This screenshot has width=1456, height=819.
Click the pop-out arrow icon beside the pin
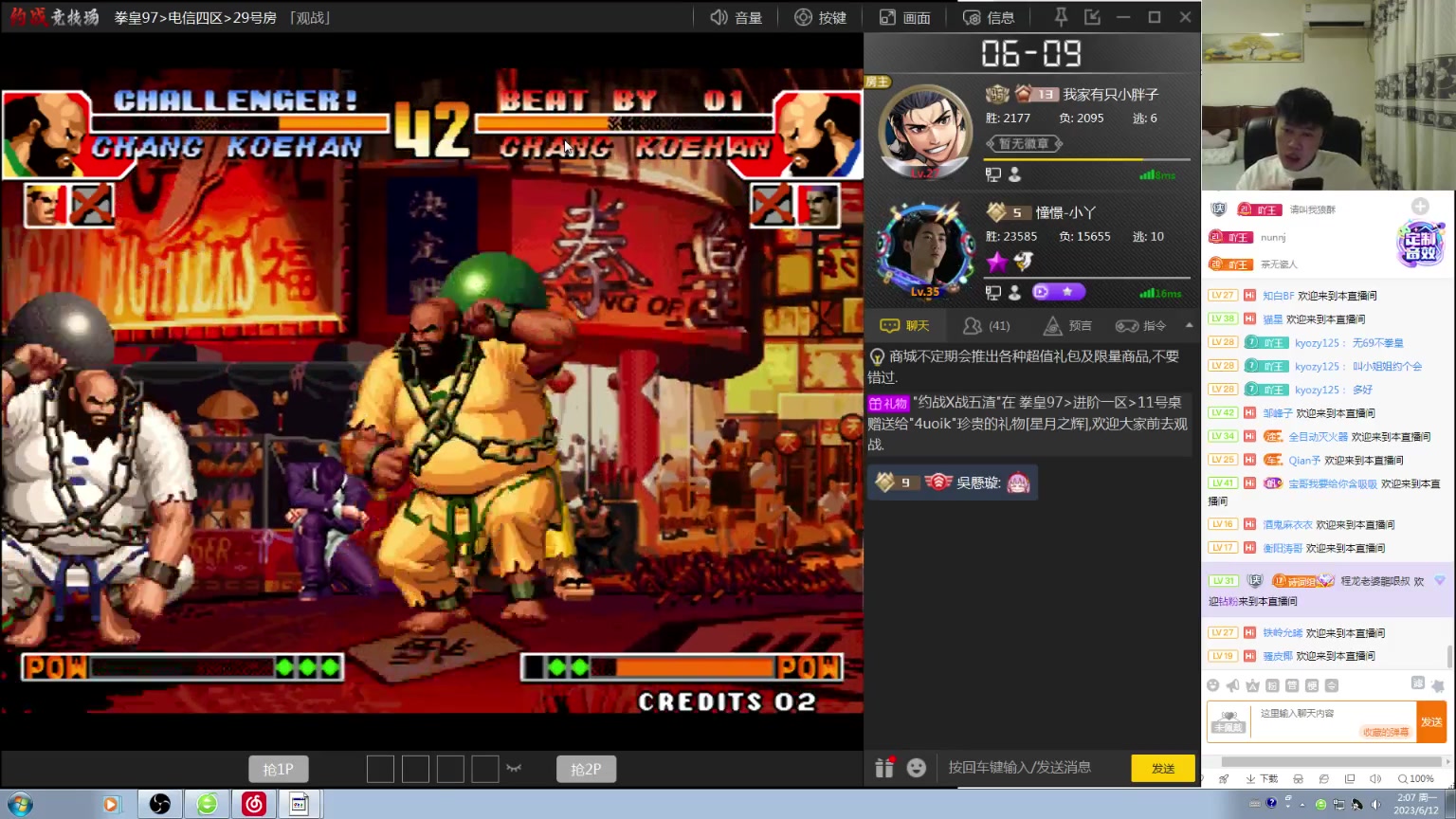pyautogui.click(x=1092, y=17)
